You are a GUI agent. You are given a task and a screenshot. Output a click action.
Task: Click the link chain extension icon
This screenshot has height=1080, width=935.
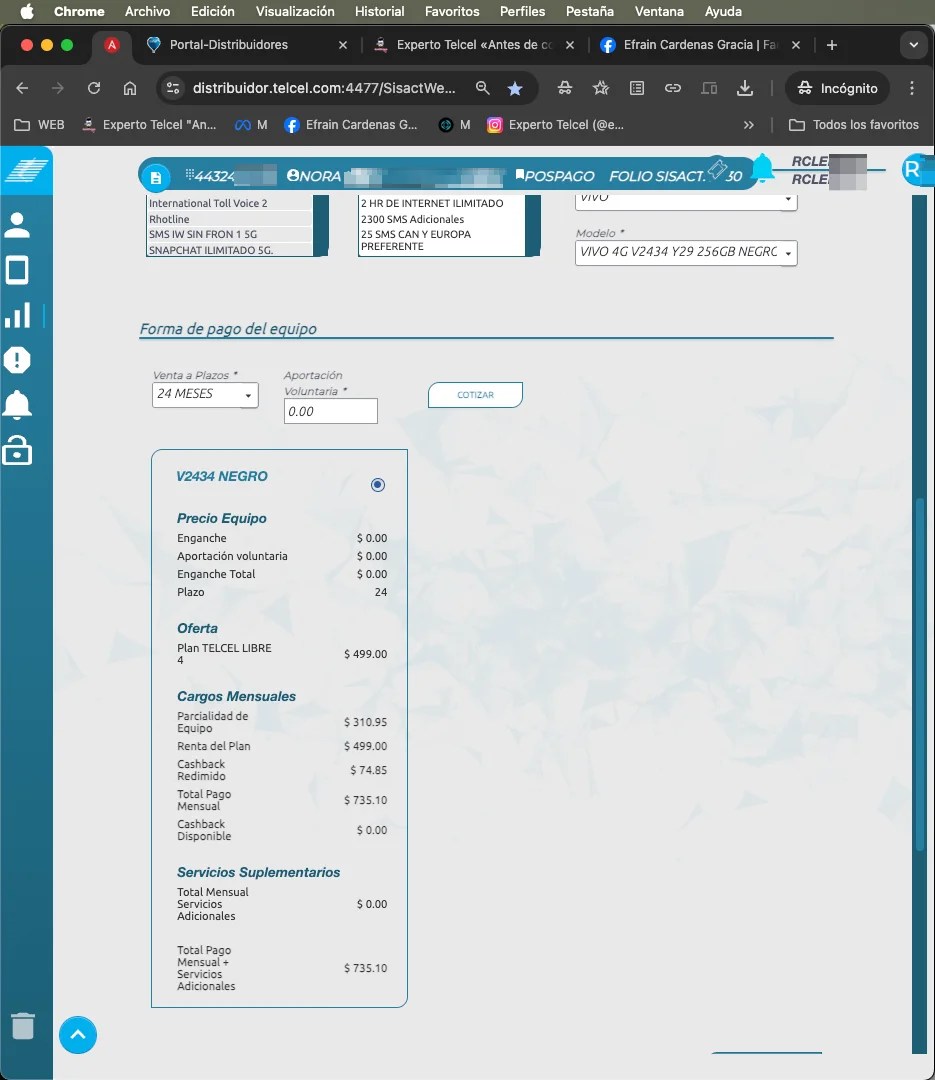(672, 88)
